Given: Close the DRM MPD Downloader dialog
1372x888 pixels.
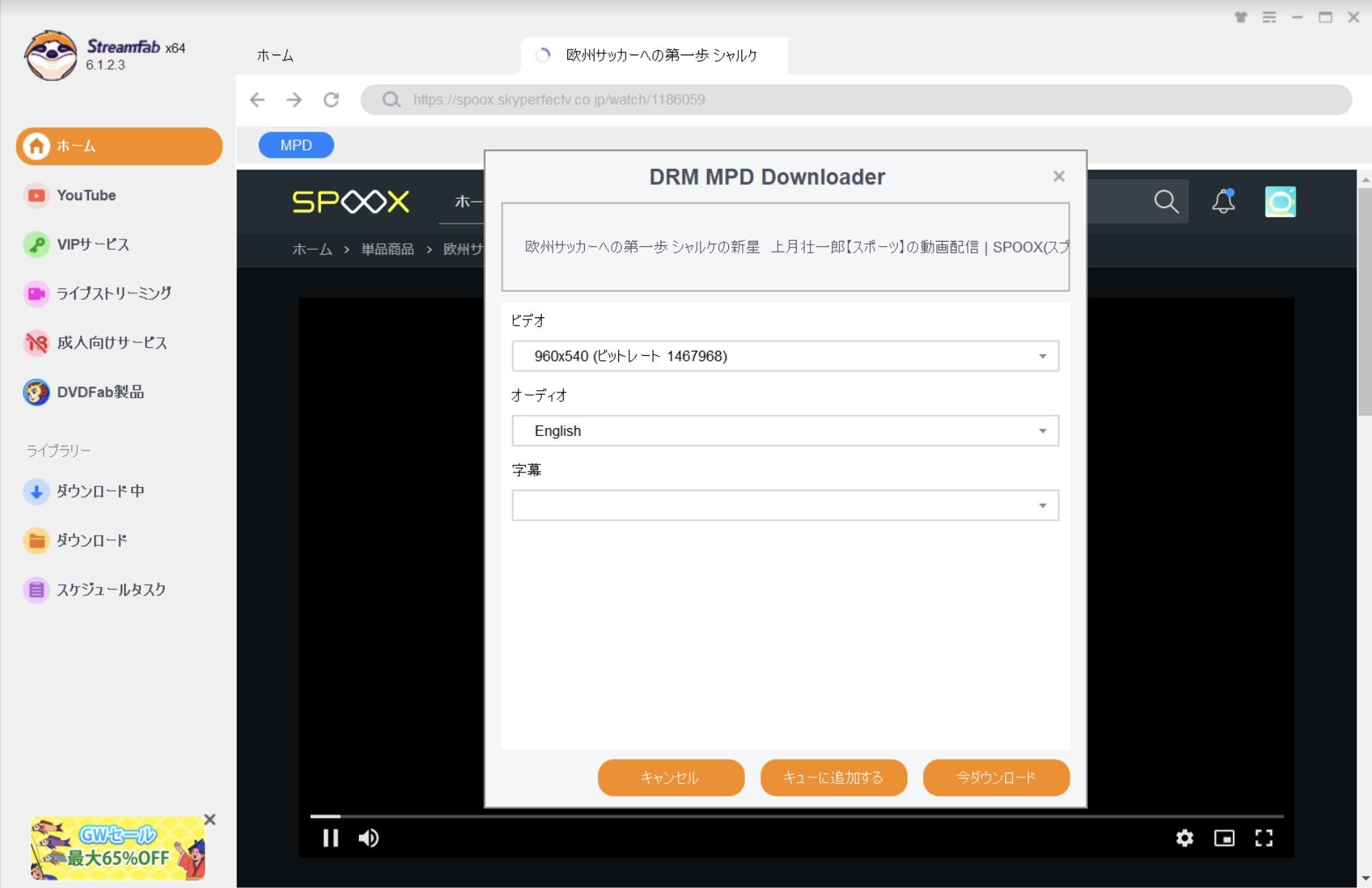Looking at the screenshot, I should pyautogui.click(x=1059, y=176).
